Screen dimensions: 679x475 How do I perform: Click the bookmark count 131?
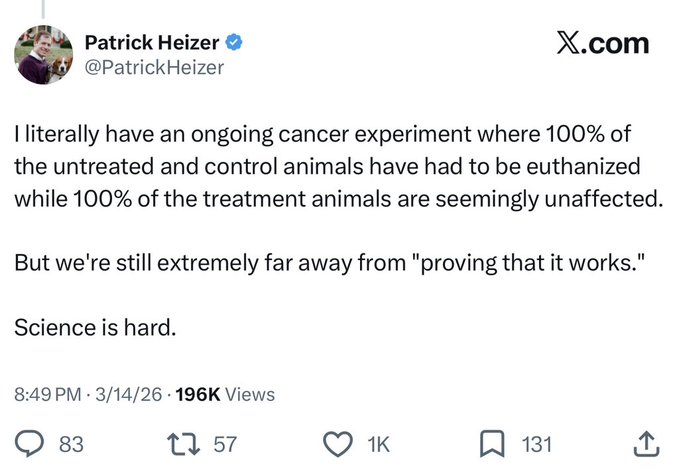point(536,444)
